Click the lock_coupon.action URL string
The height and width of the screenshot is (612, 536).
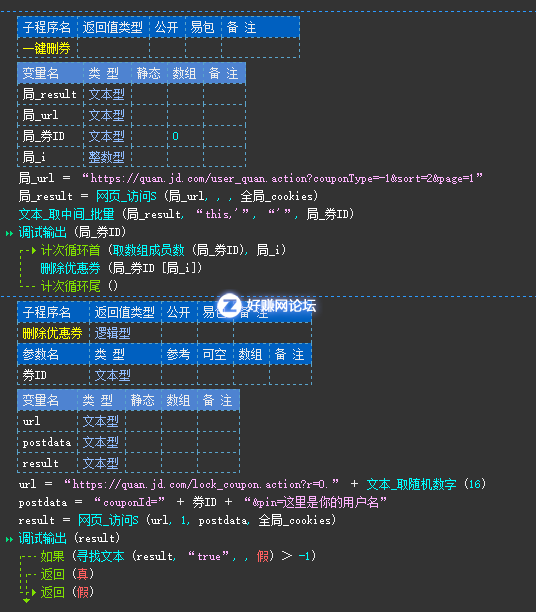click(201, 484)
